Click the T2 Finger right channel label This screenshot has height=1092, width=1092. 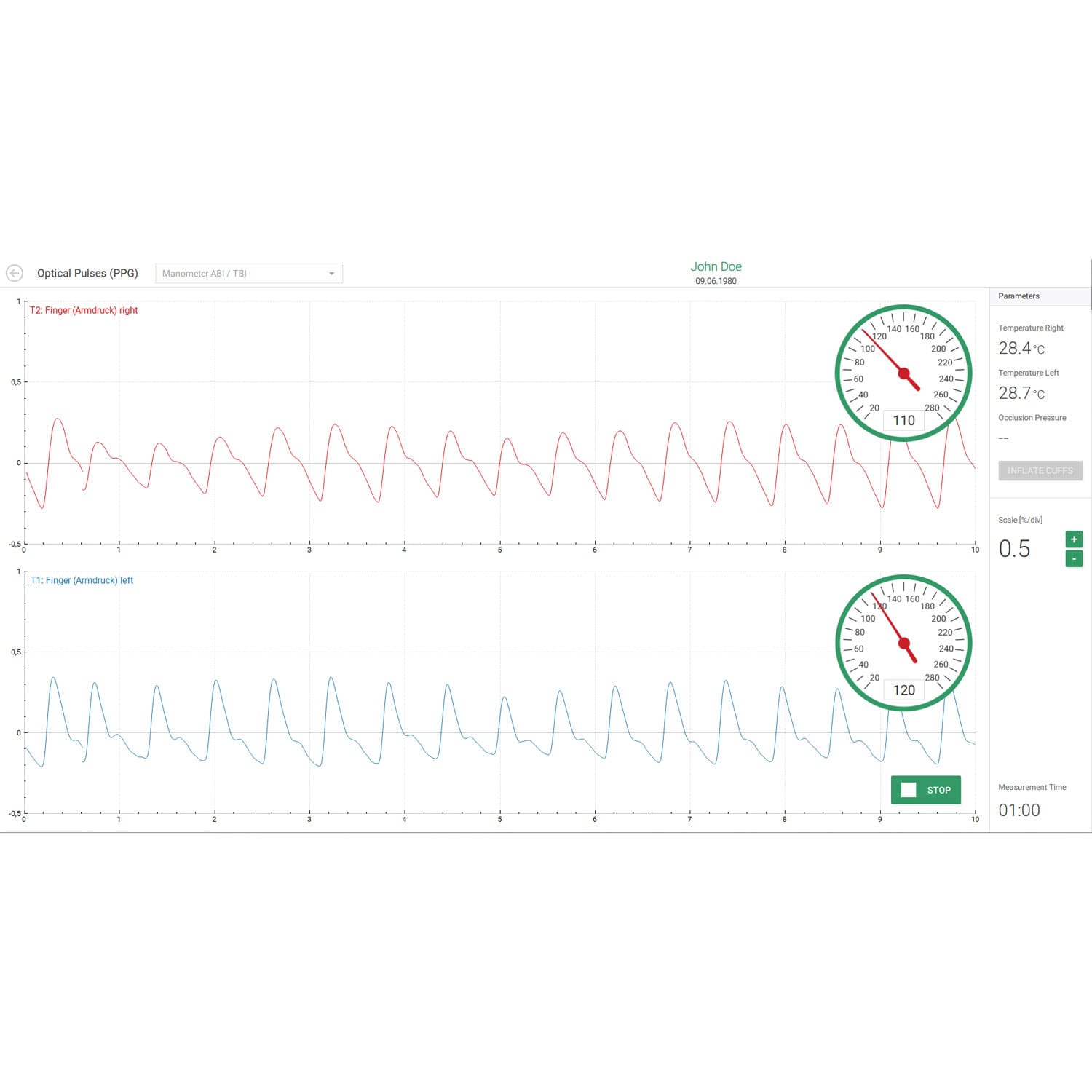[x=84, y=310]
